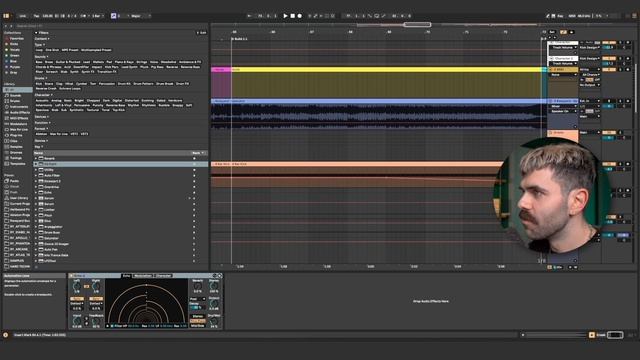Select the Grooves library category
640x360 pixels.
pyautogui.click(x=16, y=152)
